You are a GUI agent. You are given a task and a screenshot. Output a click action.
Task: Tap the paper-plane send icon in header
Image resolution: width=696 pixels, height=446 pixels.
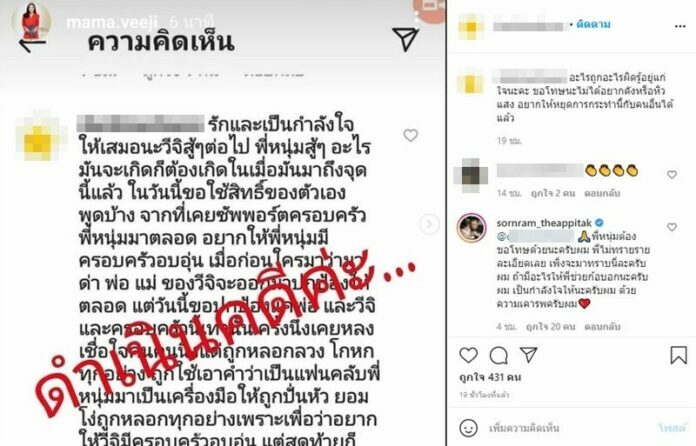406,39
